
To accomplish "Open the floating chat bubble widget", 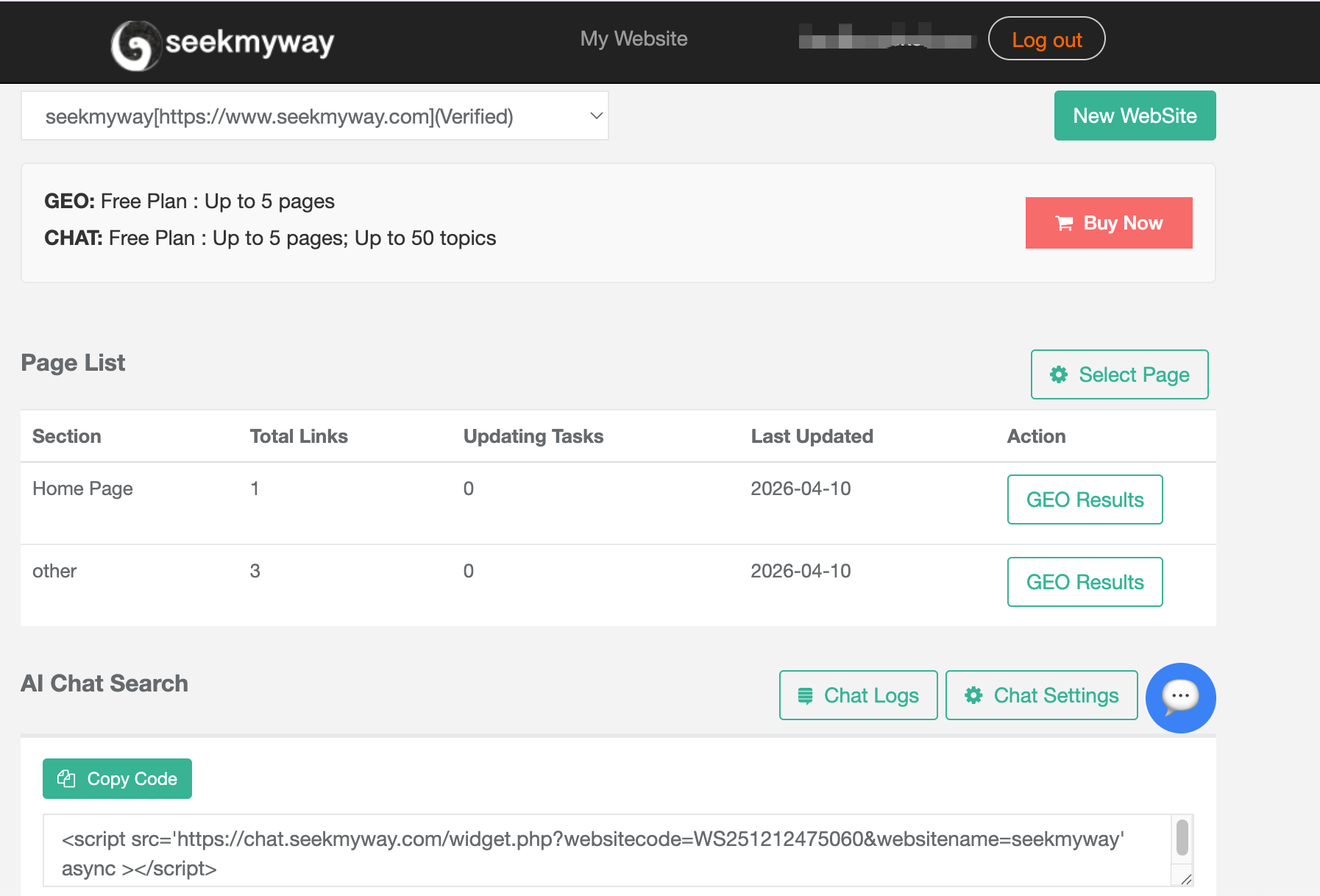I will 1180,697.
